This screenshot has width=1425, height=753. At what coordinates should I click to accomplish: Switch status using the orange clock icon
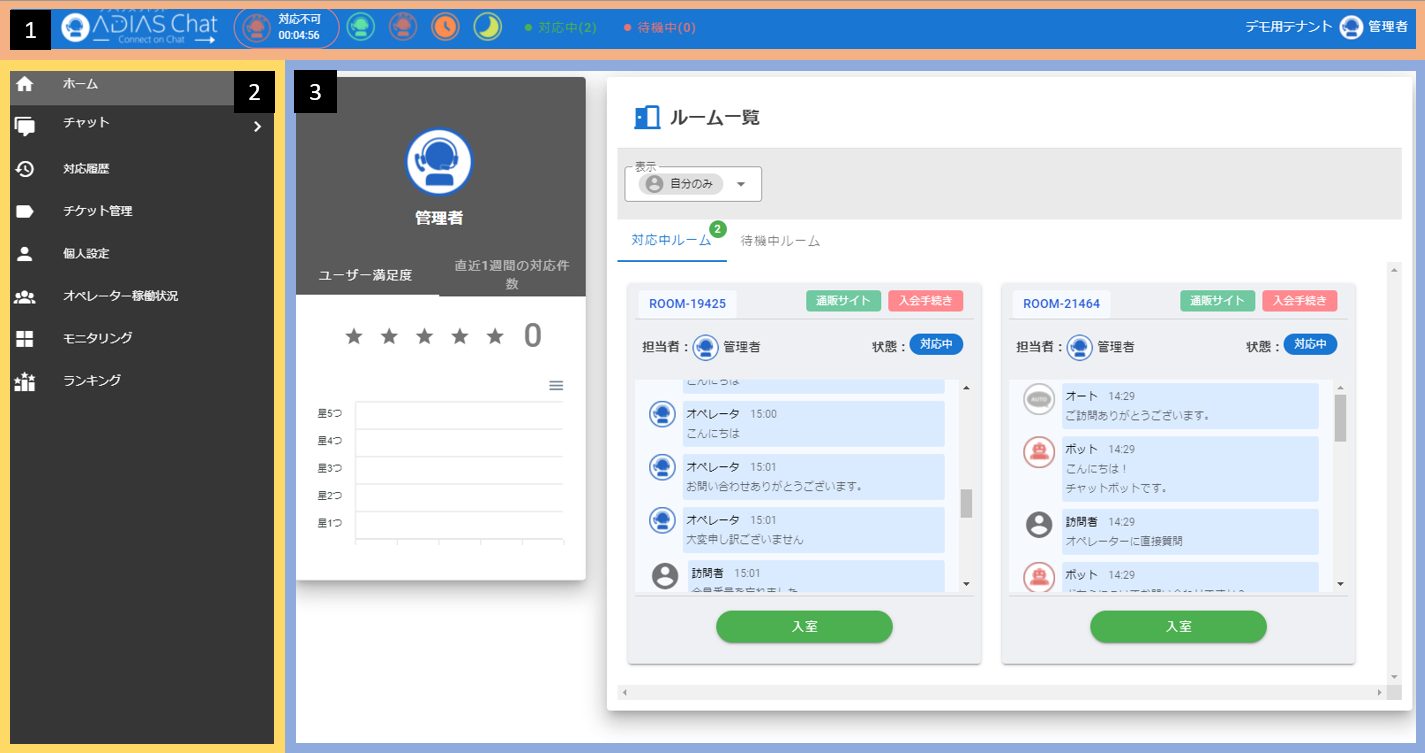445,27
